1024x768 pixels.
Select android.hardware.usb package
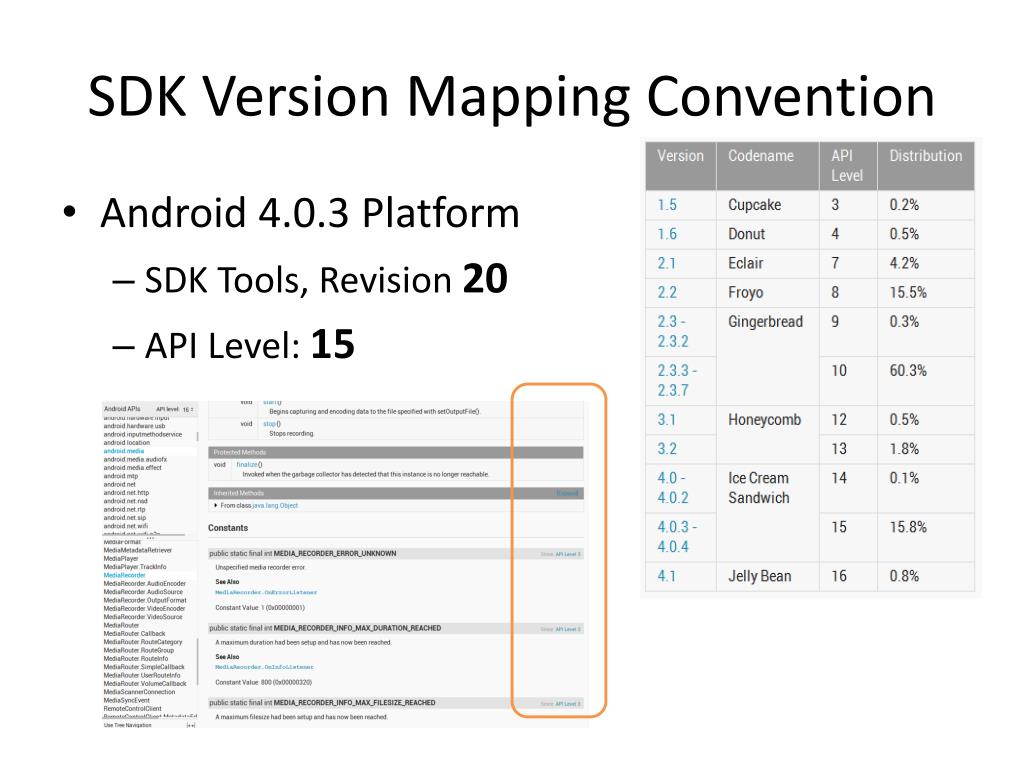[x=134, y=426]
